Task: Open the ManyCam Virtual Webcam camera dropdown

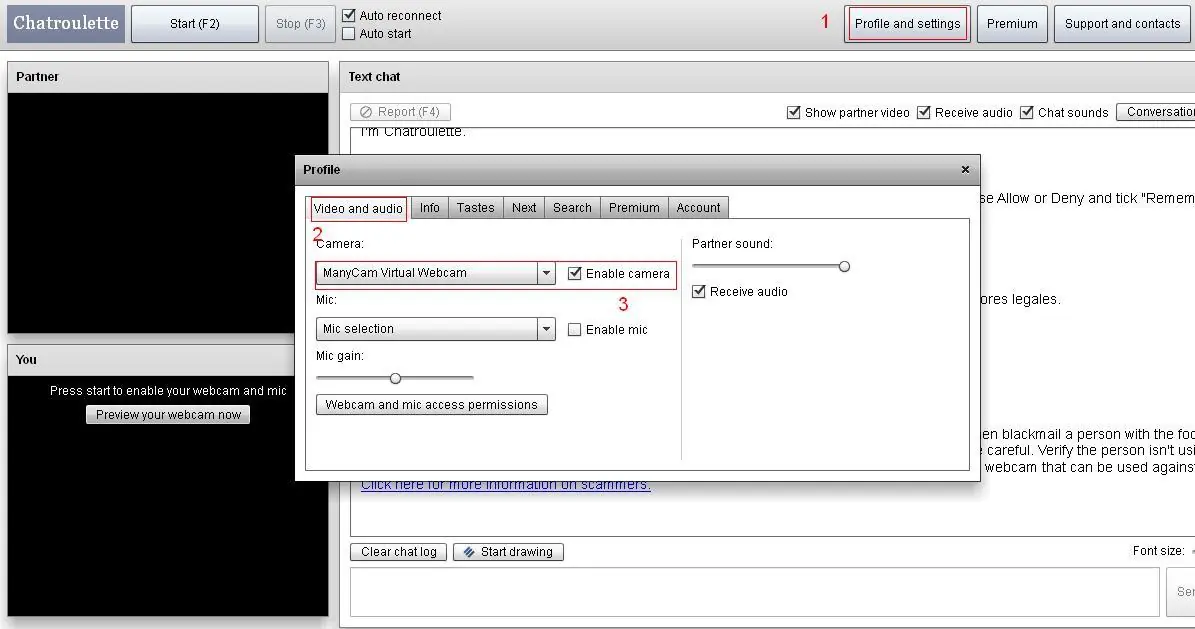Action: (x=436, y=273)
